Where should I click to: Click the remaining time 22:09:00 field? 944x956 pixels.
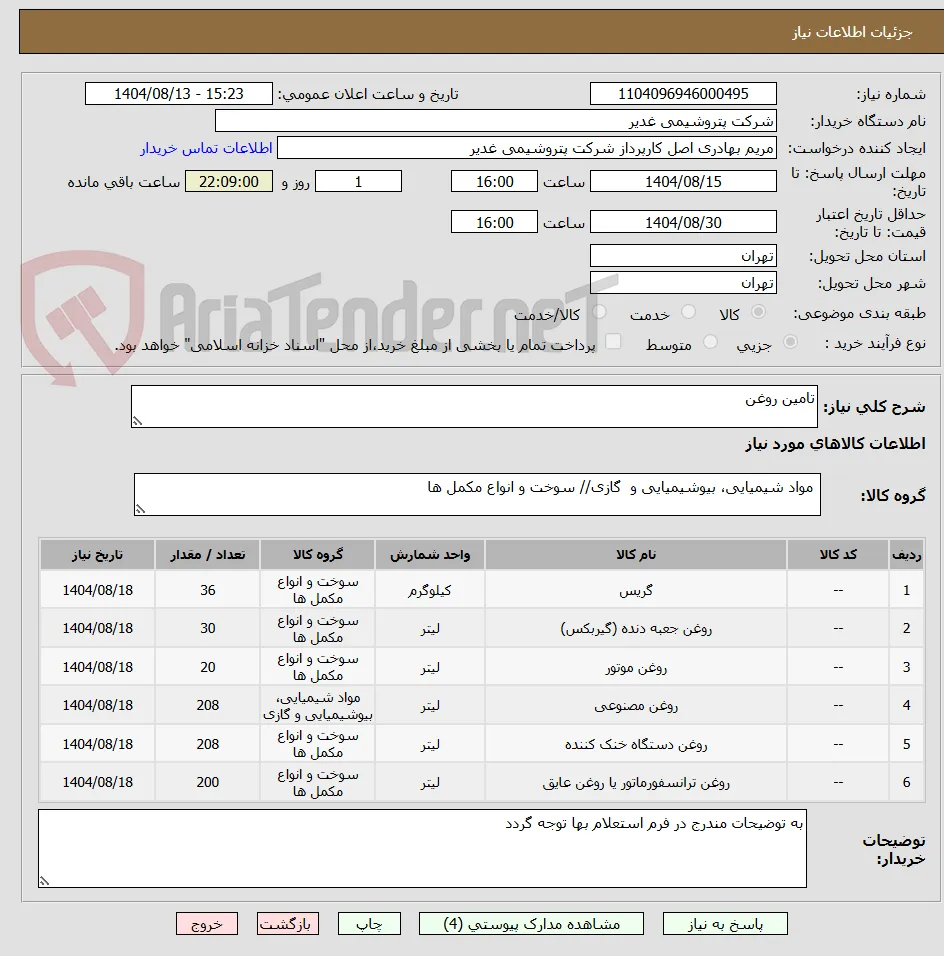coord(229,181)
